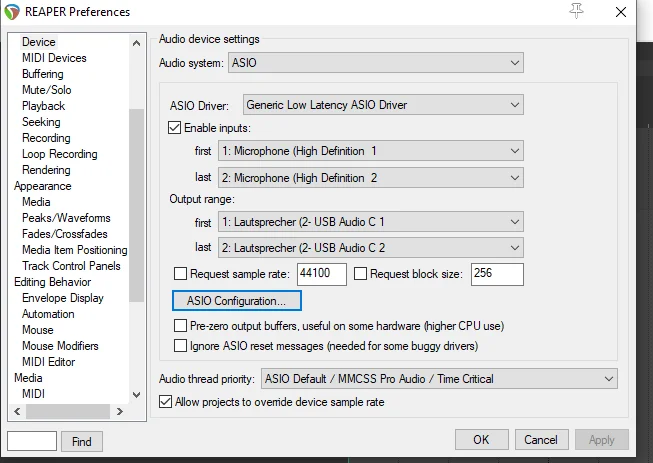Open the Mouse Modifiers preferences page
This screenshot has width=653, height=463.
coord(60,346)
